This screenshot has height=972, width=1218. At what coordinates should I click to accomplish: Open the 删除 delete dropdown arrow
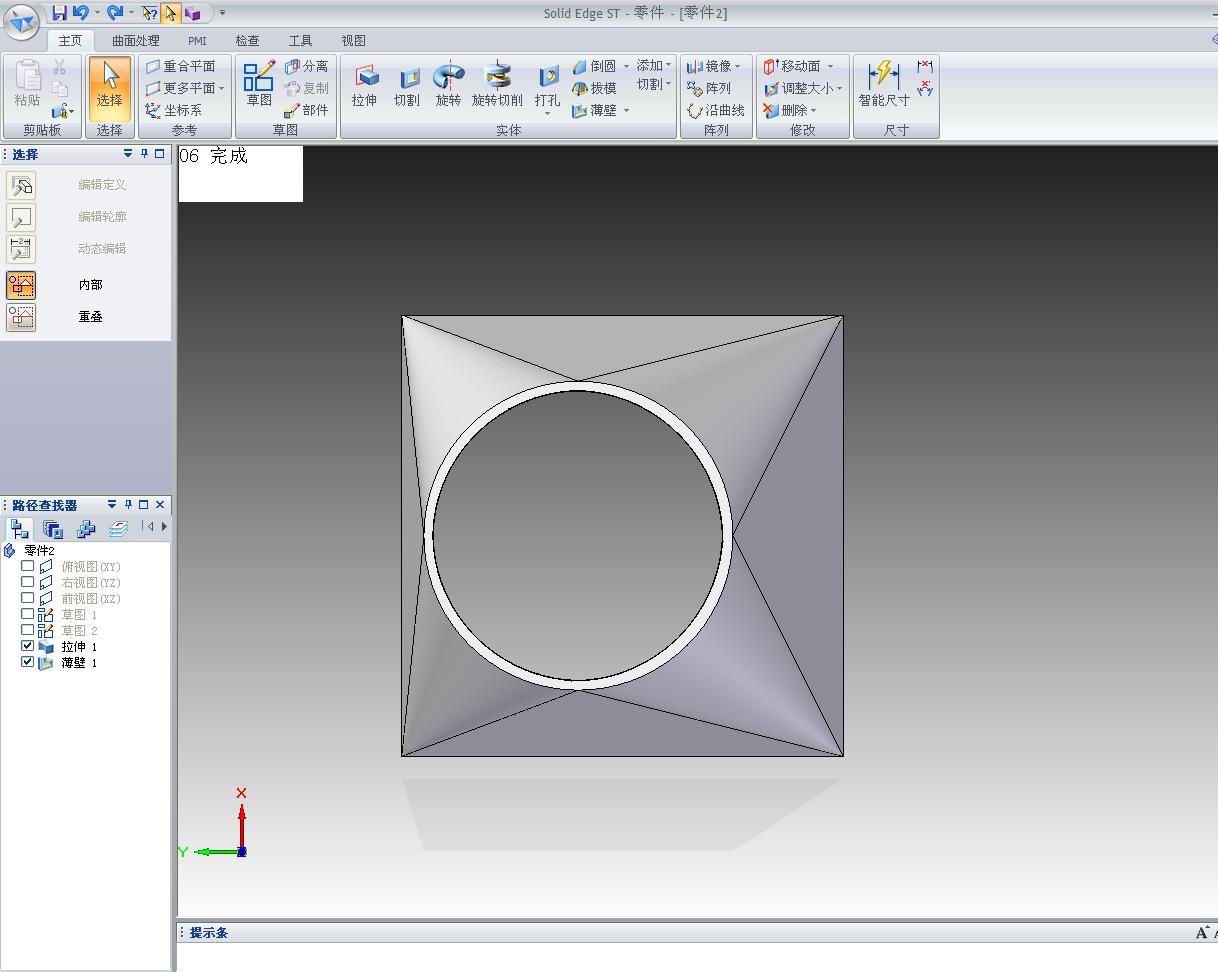coord(813,110)
